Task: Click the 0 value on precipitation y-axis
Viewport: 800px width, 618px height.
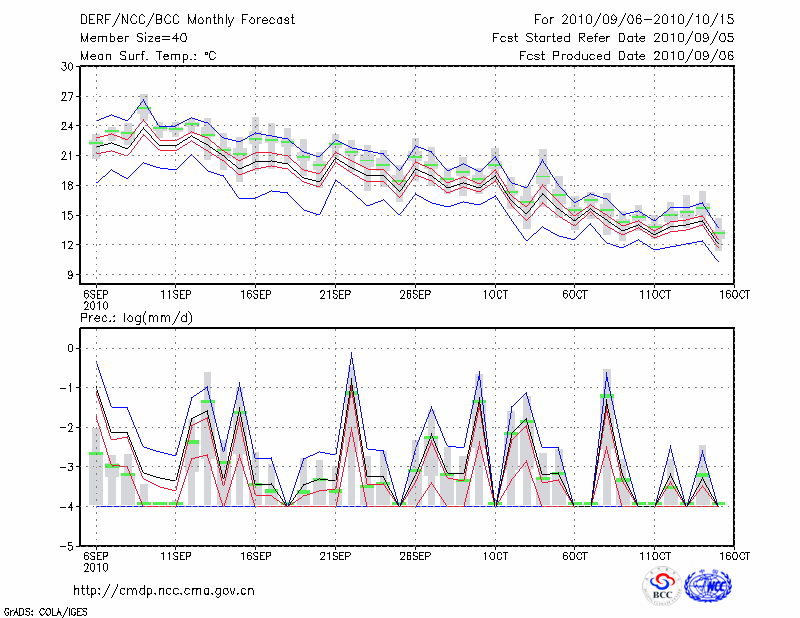Action: click(71, 348)
